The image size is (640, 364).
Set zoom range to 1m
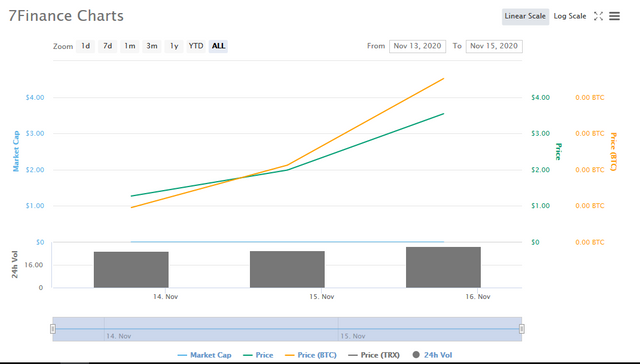pos(130,46)
